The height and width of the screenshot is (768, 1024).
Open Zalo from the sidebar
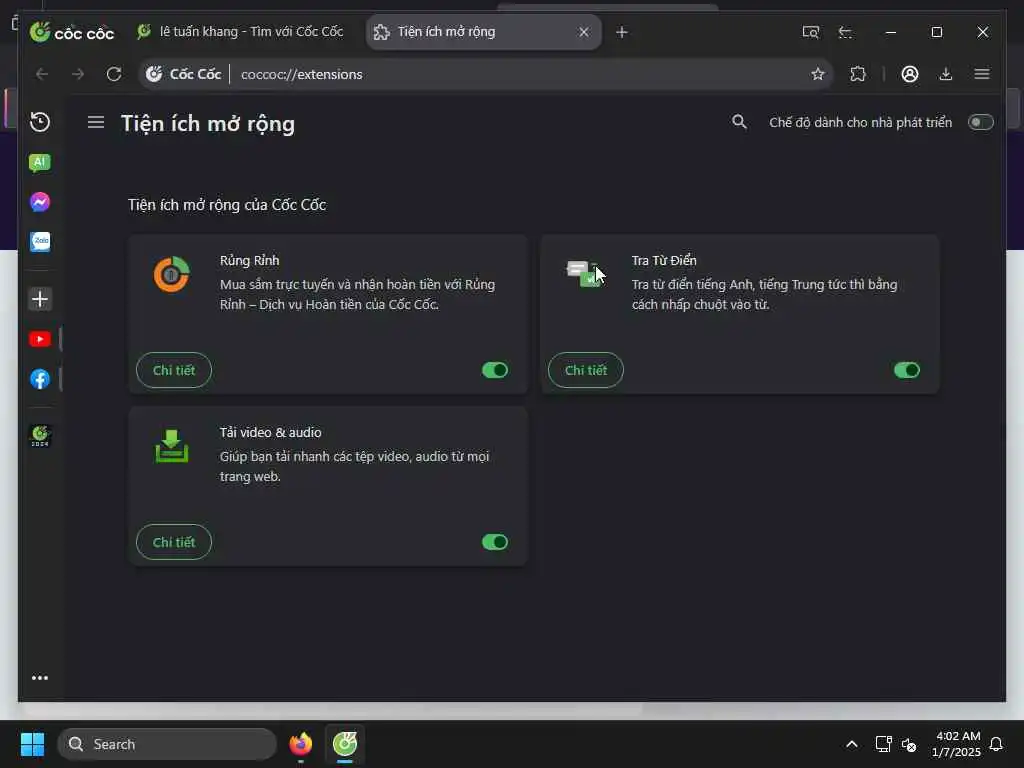coord(40,242)
